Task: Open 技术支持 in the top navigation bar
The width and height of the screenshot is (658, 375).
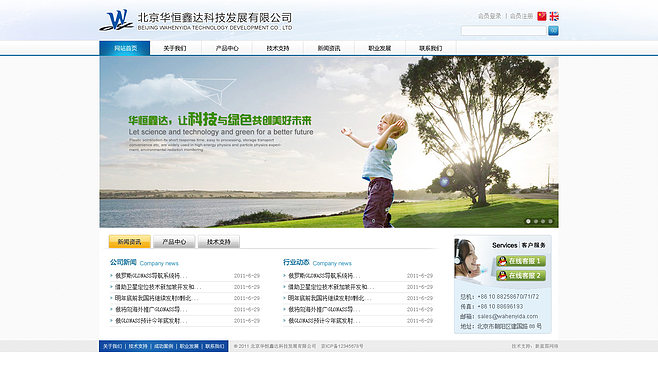Action: (277, 48)
